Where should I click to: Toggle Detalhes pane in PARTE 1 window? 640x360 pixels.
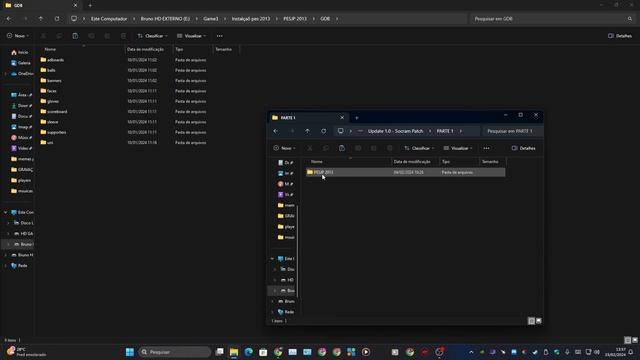(x=523, y=148)
